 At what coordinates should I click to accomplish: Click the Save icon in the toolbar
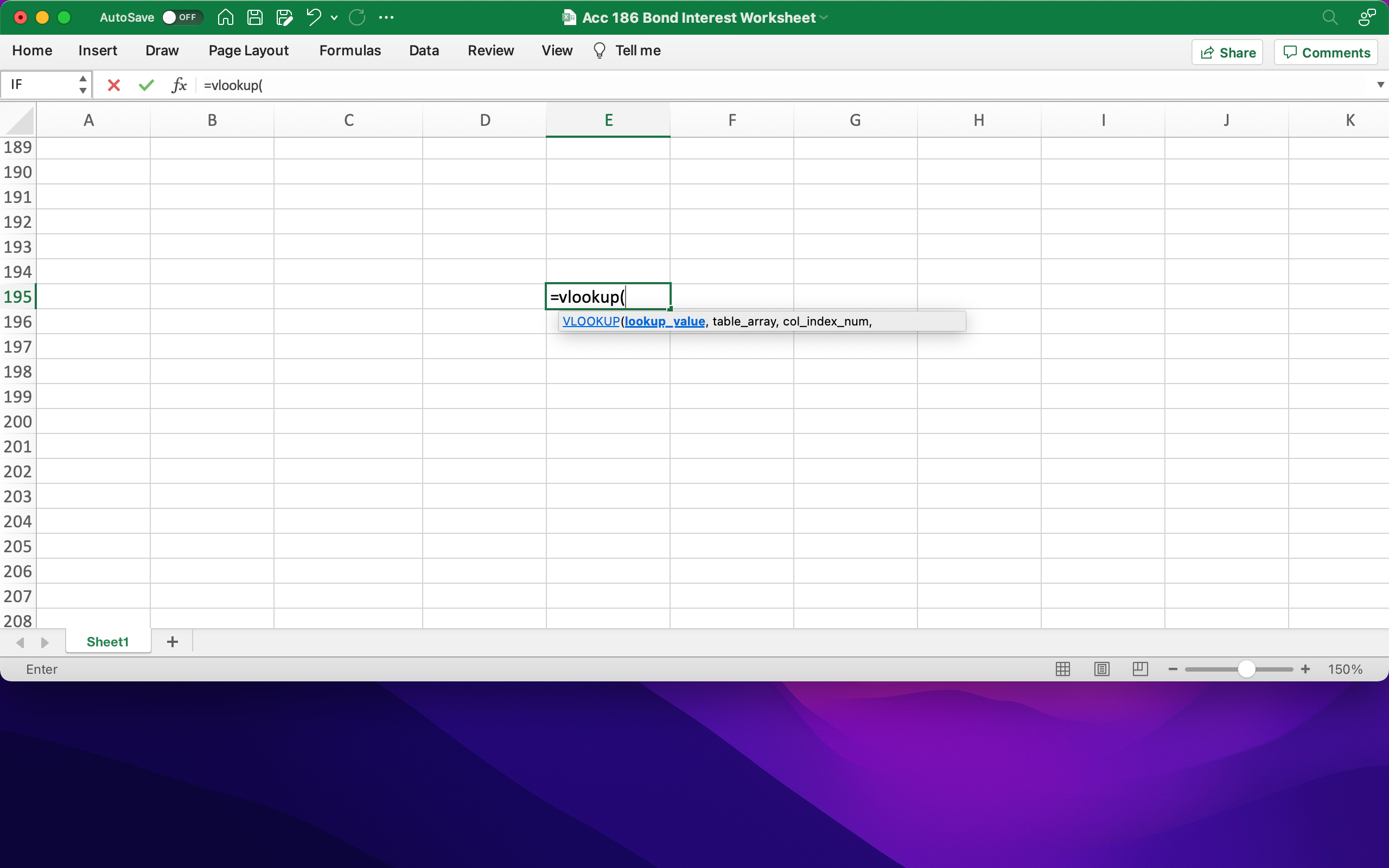coord(256,17)
